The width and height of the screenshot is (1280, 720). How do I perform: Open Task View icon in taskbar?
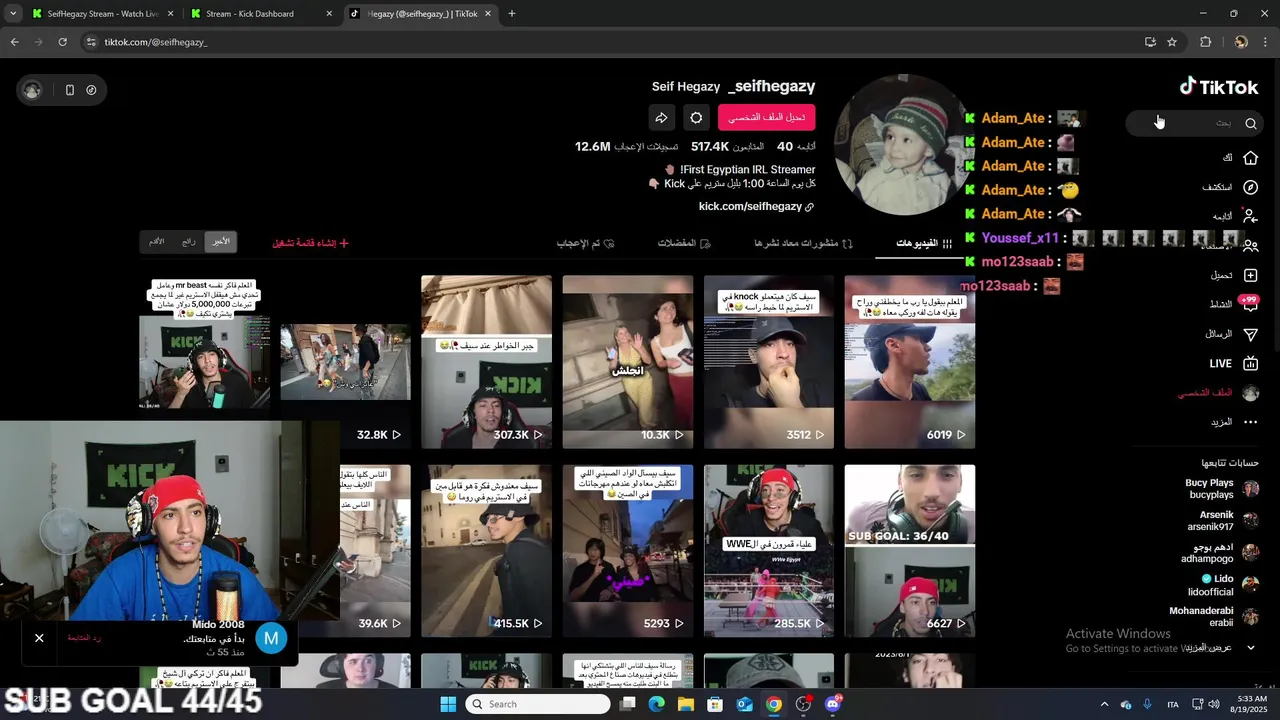[x=627, y=704]
